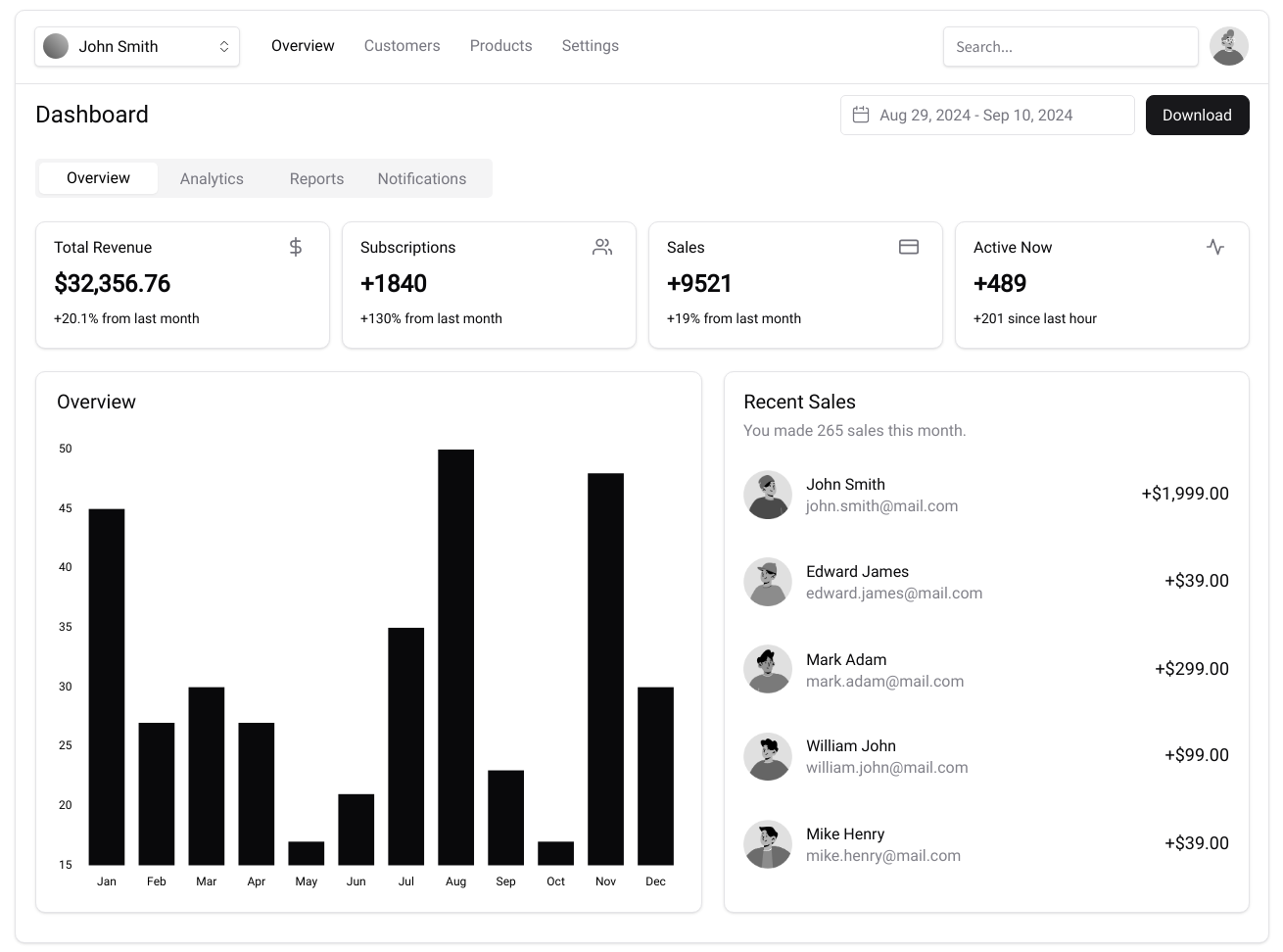Click john.smith@mail.com email text
Image resolution: width=1283 pixels, height=952 pixels.
point(881,506)
